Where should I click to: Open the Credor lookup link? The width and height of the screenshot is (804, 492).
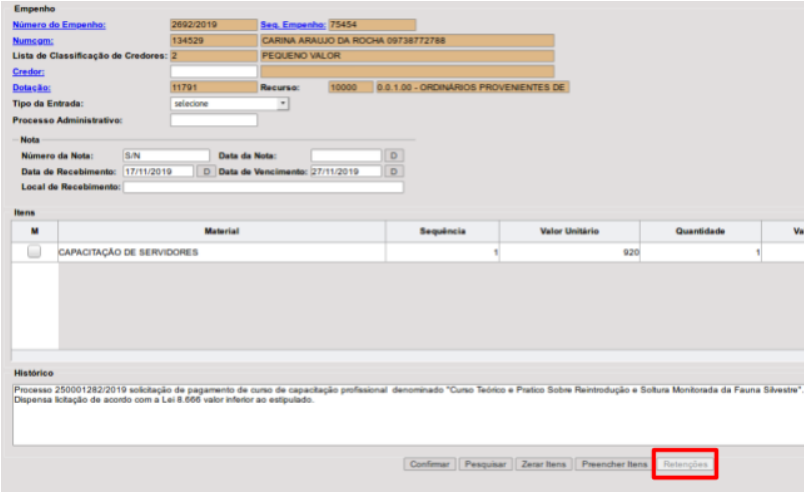pyautogui.click(x=27, y=72)
